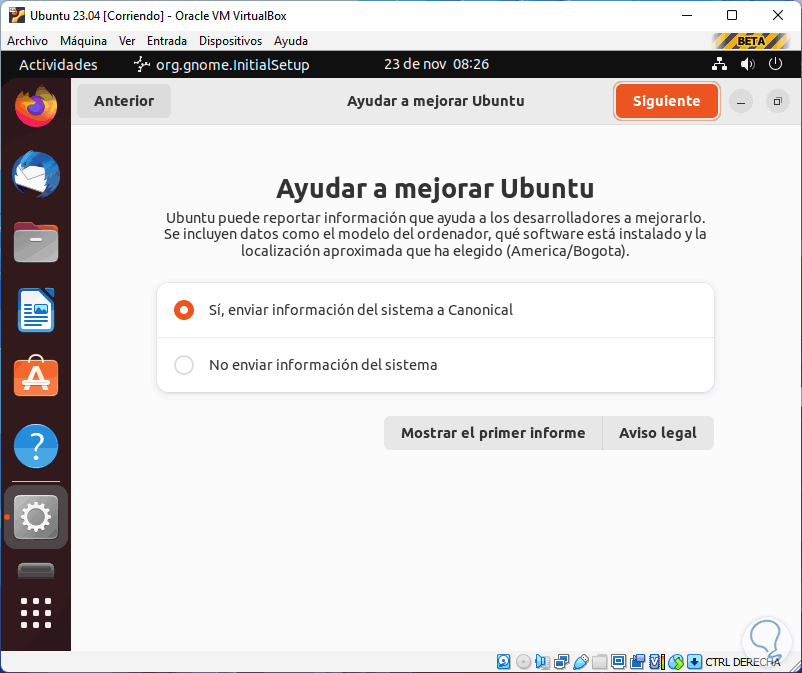
Task: Click the VirtualBox network adapters indicator
Action: [x=562, y=662]
